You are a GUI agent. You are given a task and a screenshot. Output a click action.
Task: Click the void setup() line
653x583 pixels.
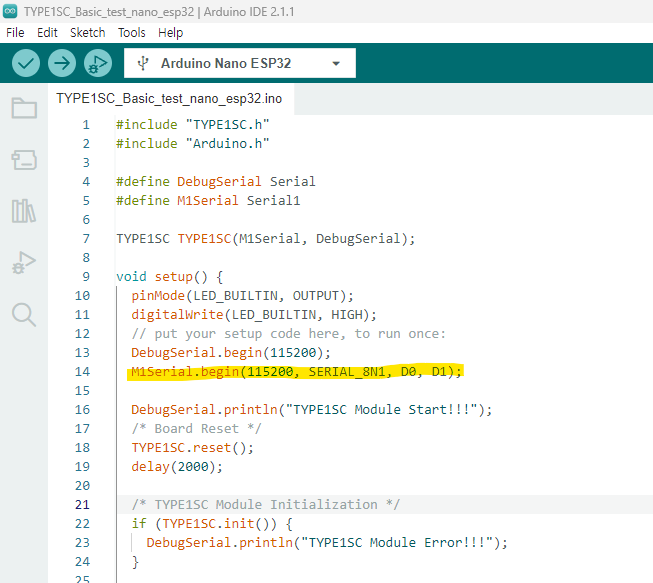pos(169,277)
